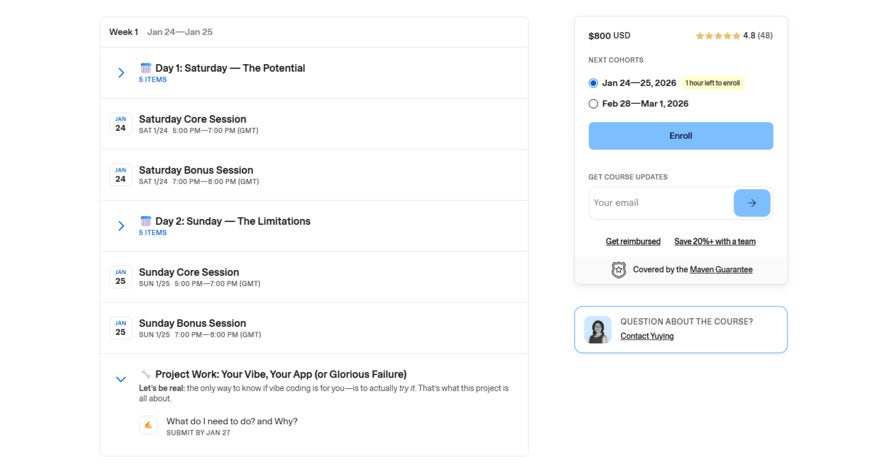Click the Your email input field
This screenshot has width=880, height=465.
click(x=660, y=203)
